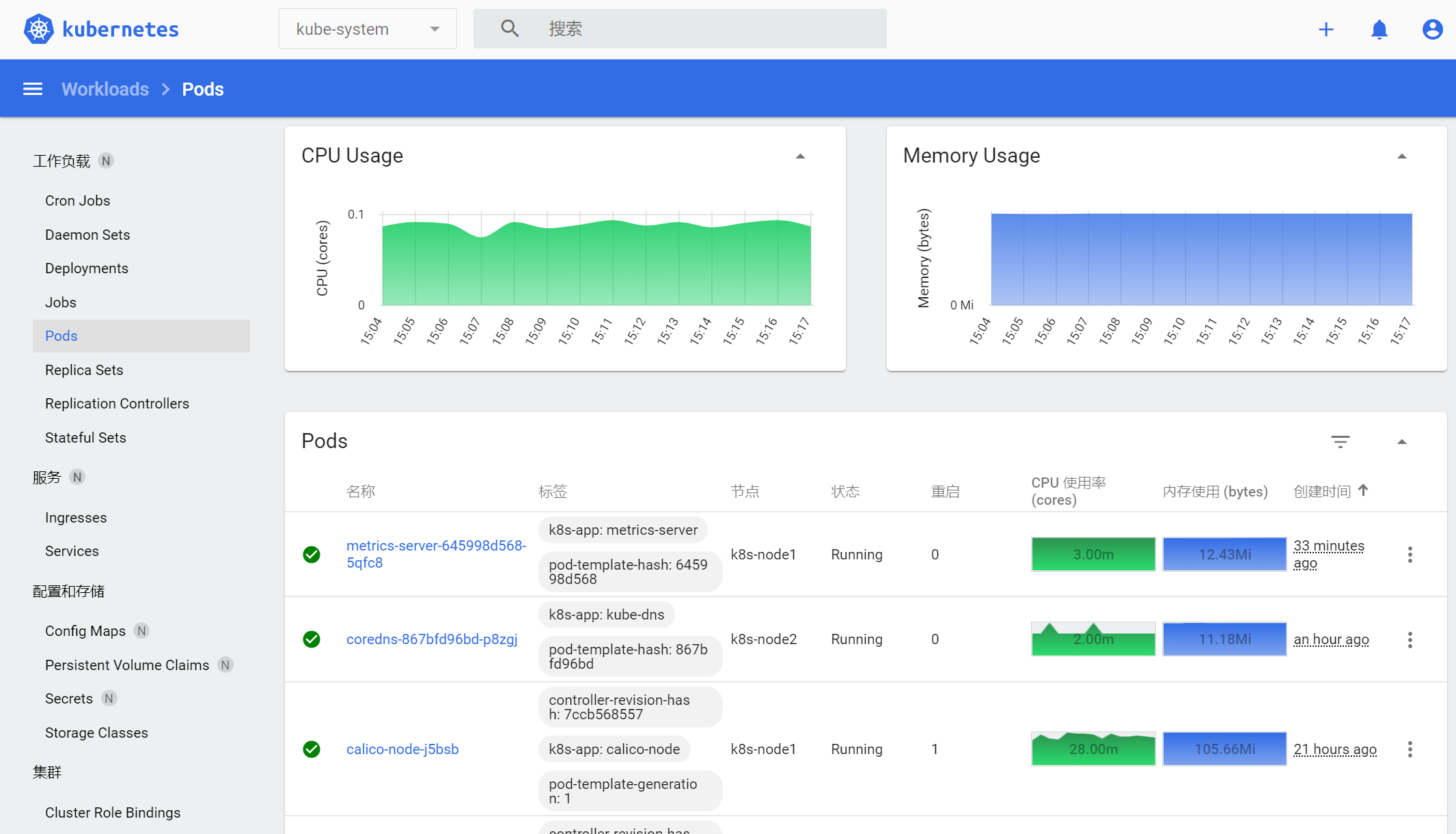1456x834 pixels.
Task: Click the plus create resource icon
Action: point(1325,29)
